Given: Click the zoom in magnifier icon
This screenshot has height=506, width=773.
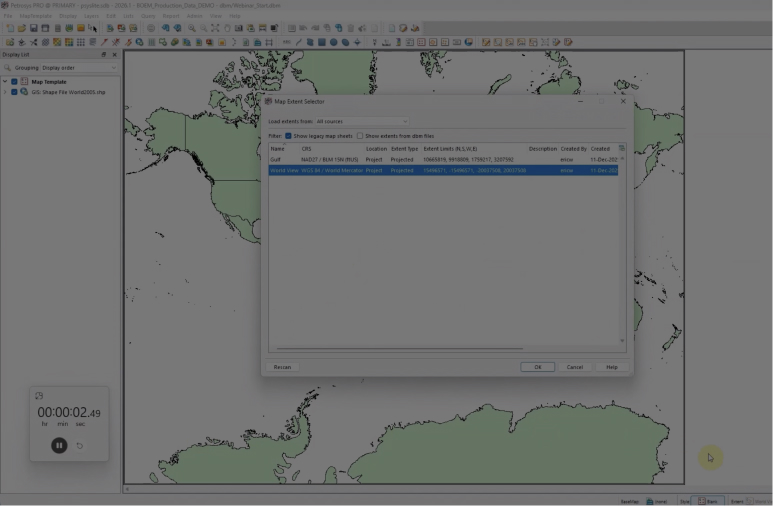Looking at the screenshot, I should pyautogui.click(x=191, y=28).
